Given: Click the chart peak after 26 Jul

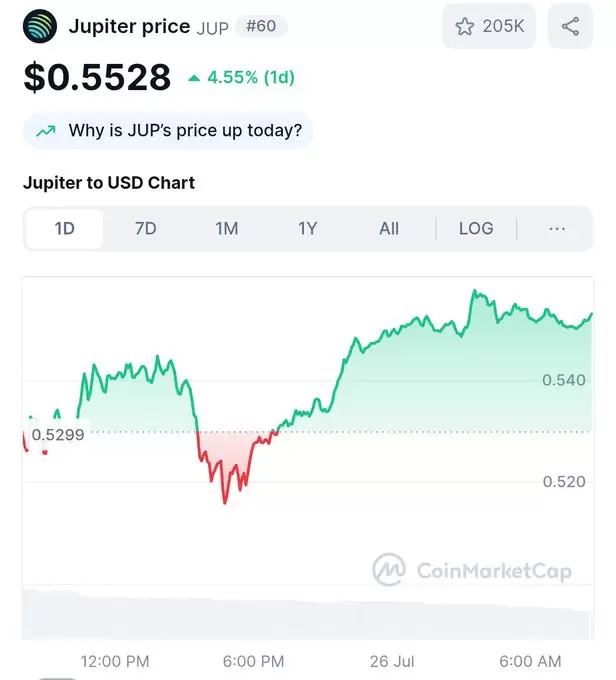Looking at the screenshot, I should [x=475, y=290].
